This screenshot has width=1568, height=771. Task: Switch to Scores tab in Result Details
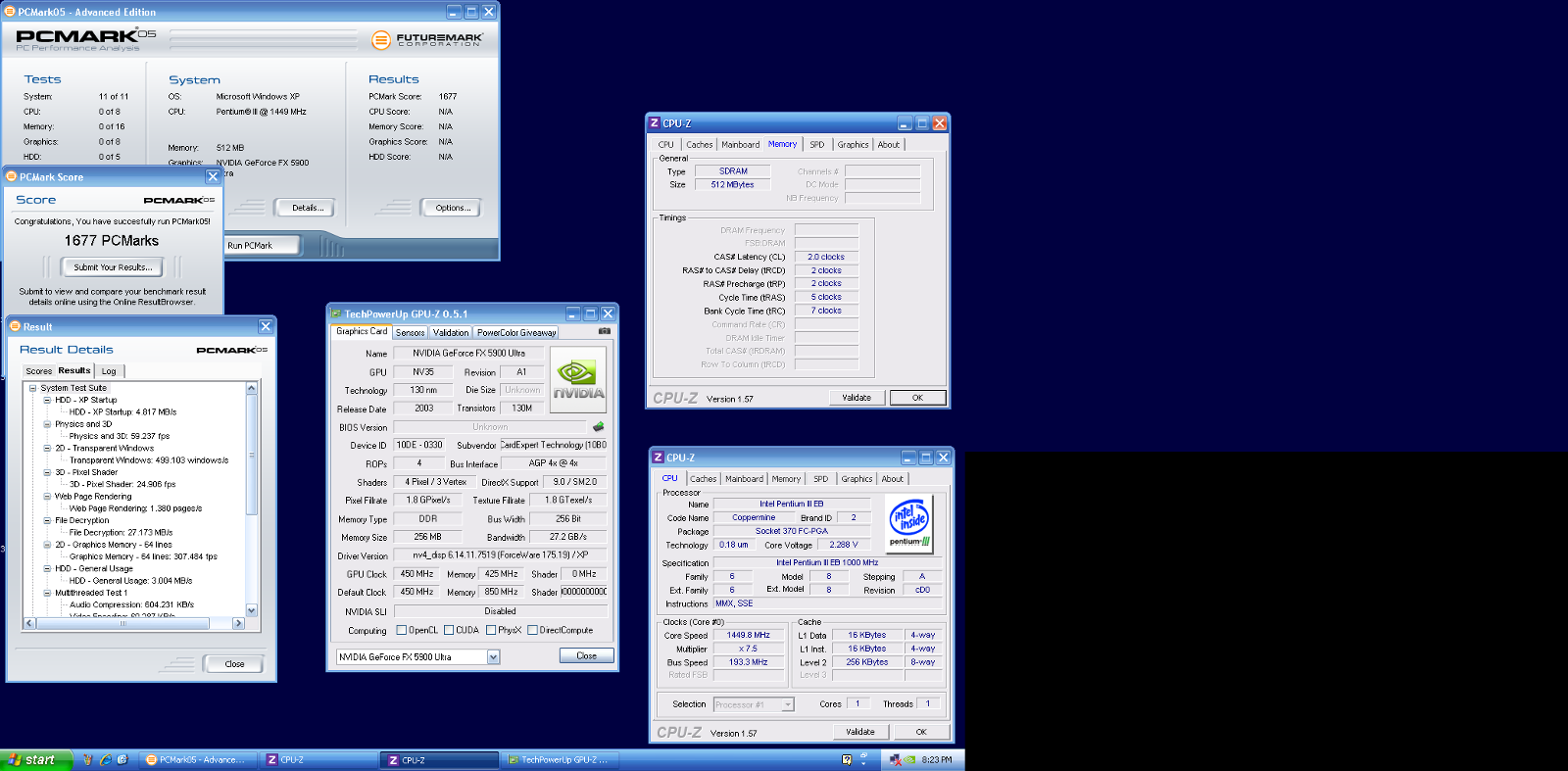39,371
